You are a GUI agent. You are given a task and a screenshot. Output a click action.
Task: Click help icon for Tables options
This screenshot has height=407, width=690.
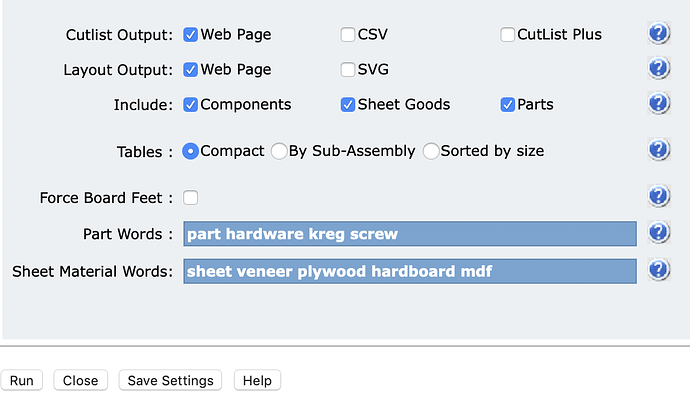click(658, 150)
